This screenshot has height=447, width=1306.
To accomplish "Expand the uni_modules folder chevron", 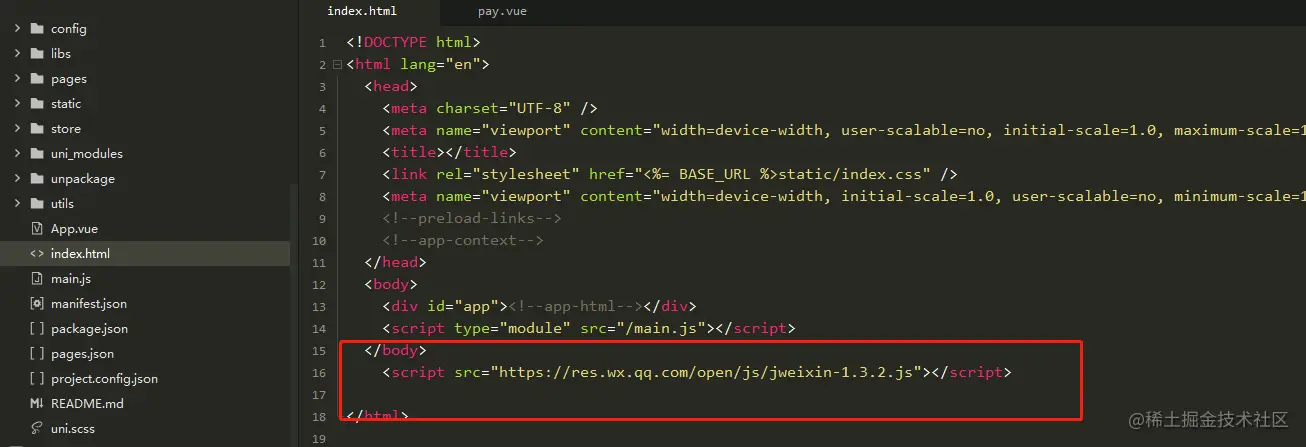I will point(18,154).
